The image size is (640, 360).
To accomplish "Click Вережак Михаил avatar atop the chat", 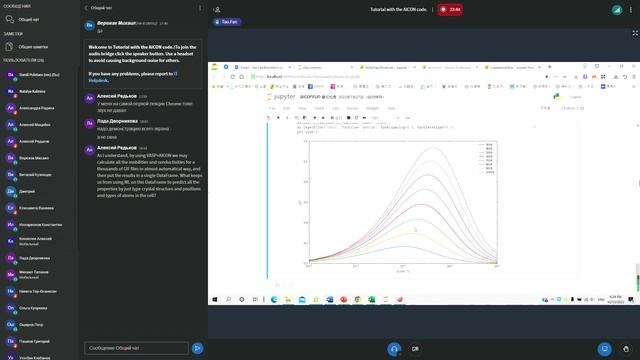I will 89,25.
